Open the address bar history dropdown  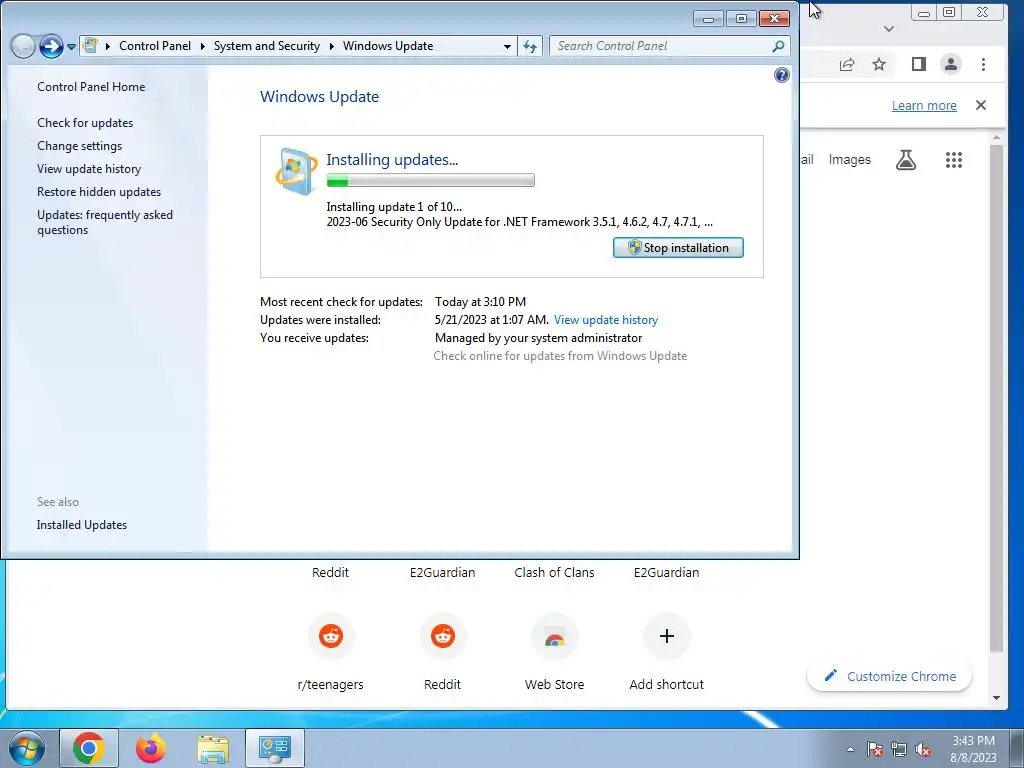pyautogui.click(x=507, y=46)
